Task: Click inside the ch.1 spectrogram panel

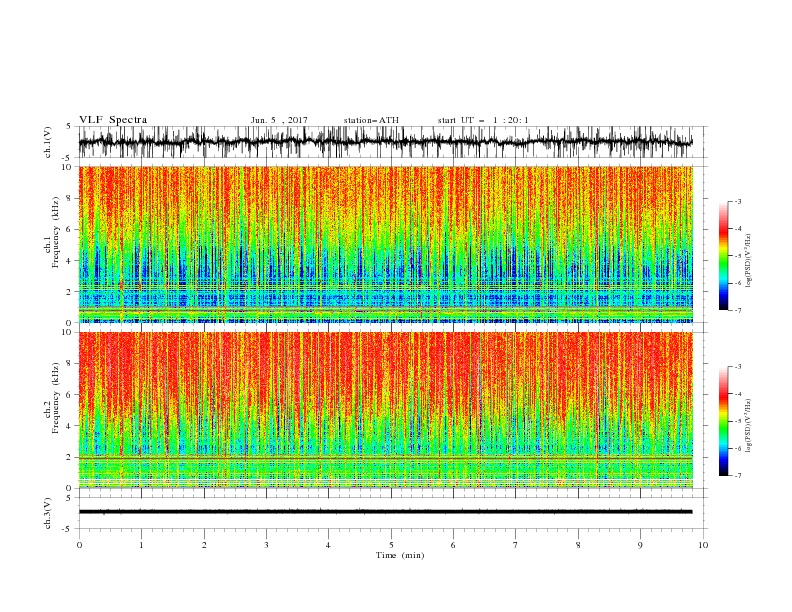Action: click(x=386, y=244)
